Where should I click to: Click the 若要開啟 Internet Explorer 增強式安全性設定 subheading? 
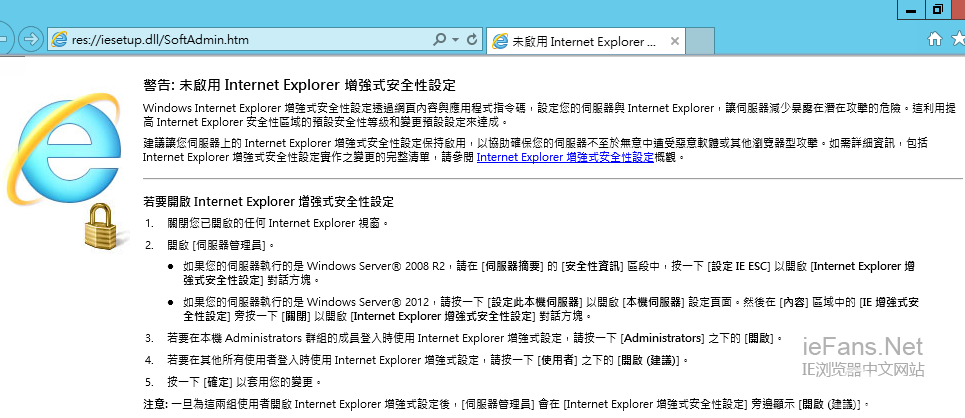[x=268, y=201]
